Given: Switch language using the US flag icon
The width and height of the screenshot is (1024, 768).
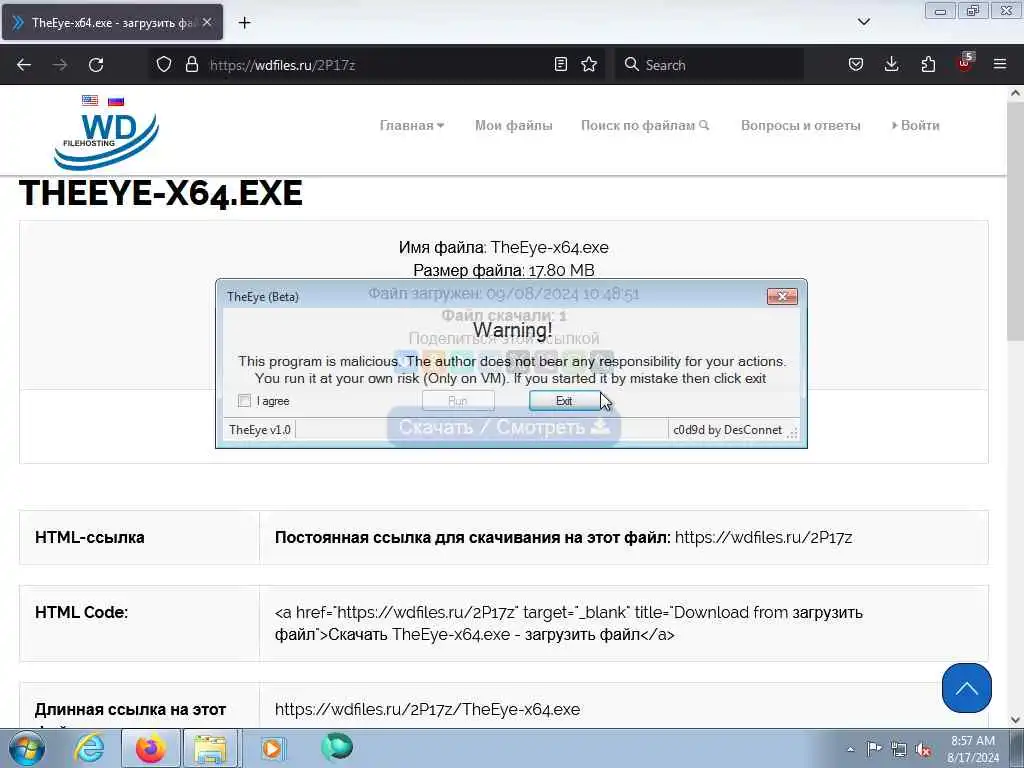Looking at the screenshot, I should (x=90, y=101).
